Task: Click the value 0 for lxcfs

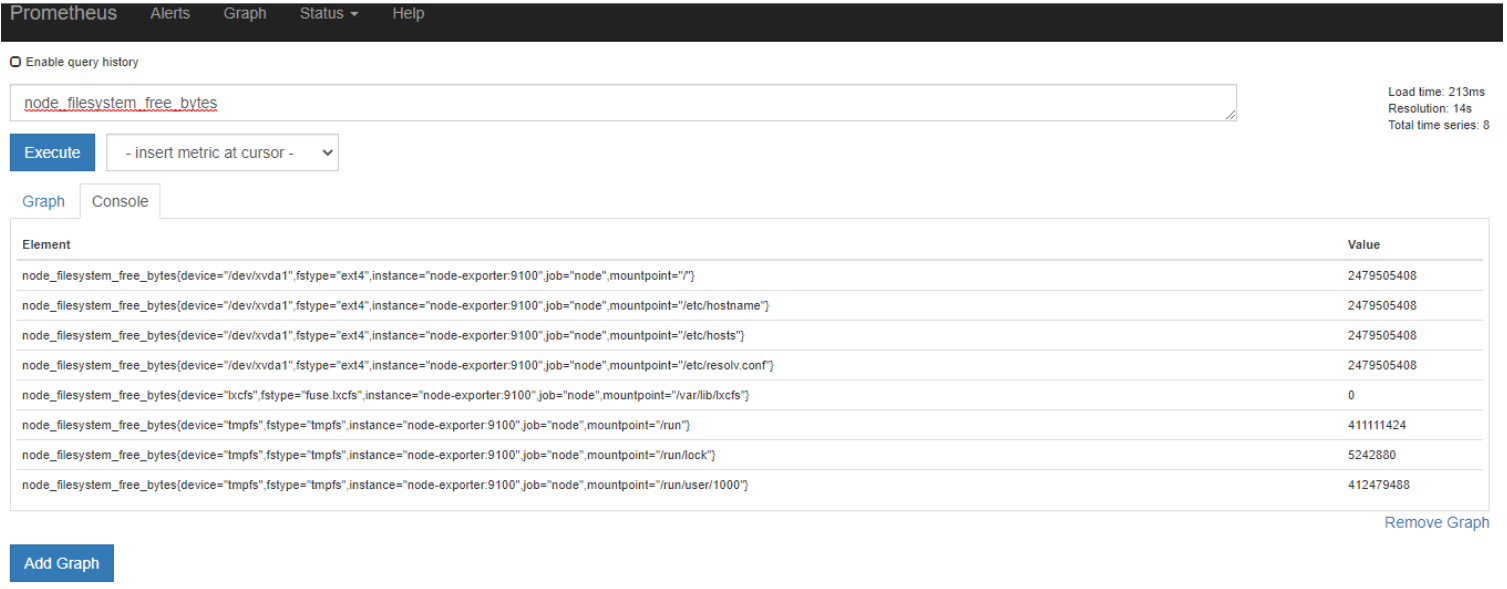Action: tap(1351, 395)
